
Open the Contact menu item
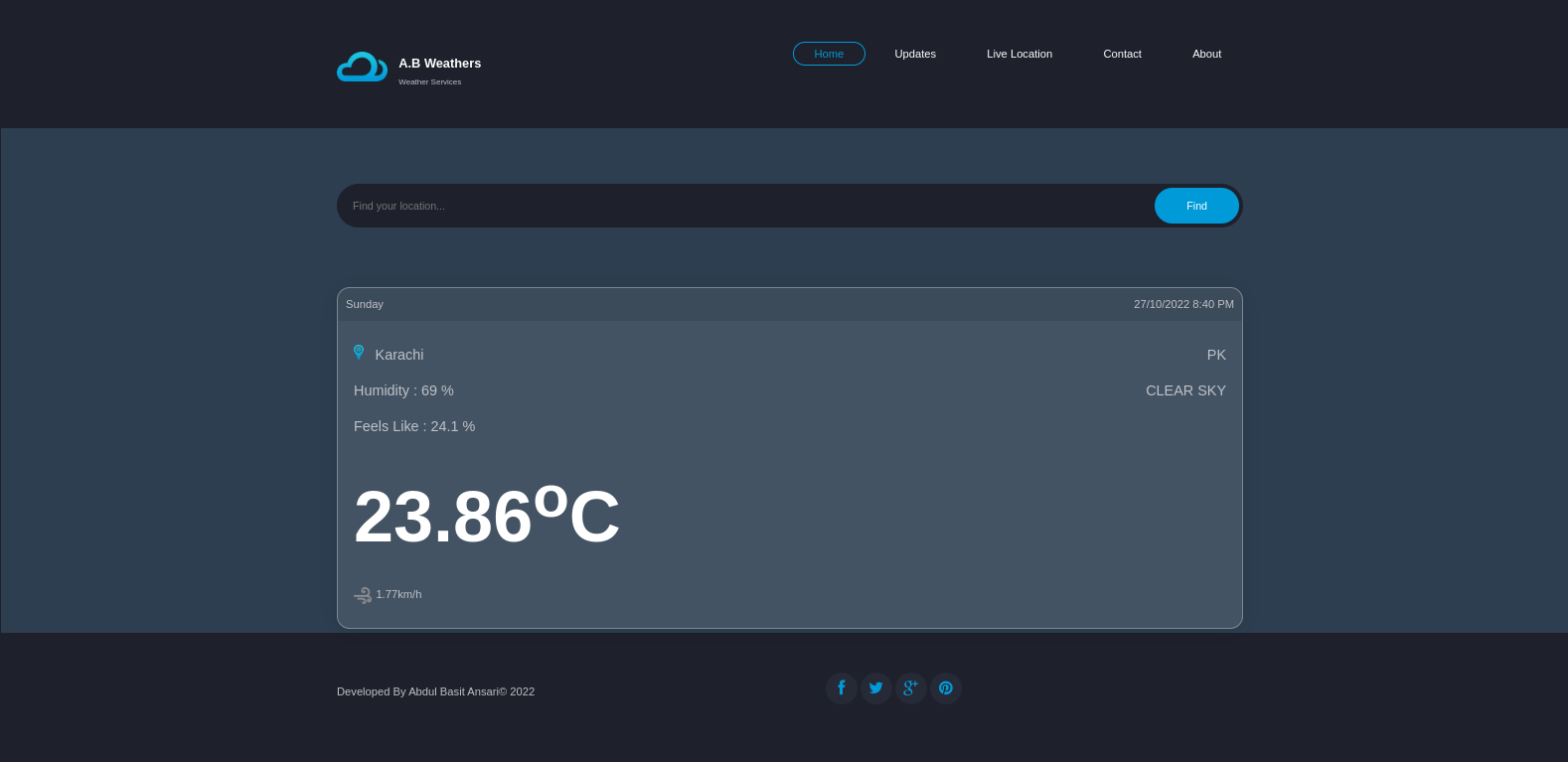1122,54
